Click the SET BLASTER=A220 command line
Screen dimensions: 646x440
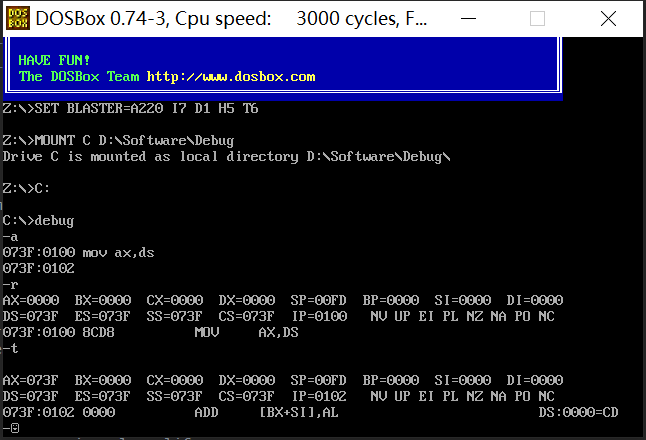tap(125, 108)
